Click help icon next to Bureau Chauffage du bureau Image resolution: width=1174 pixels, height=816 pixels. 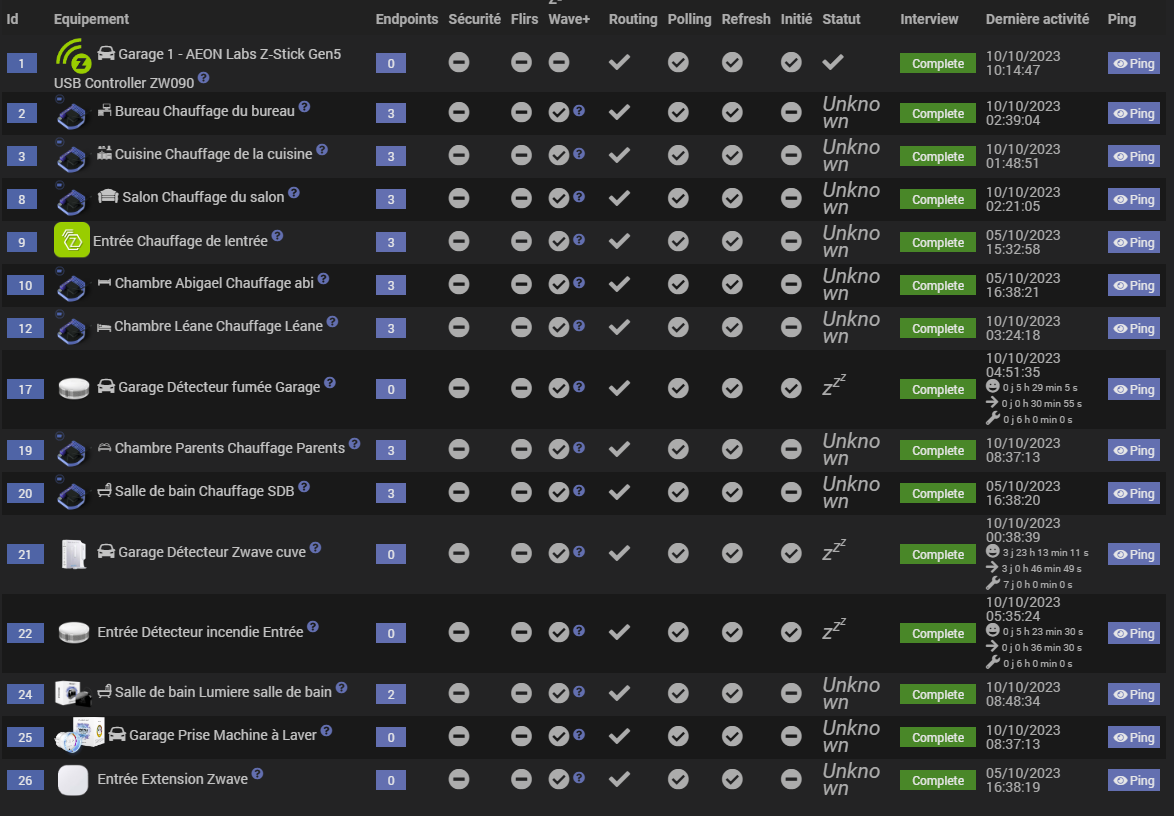[304, 107]
